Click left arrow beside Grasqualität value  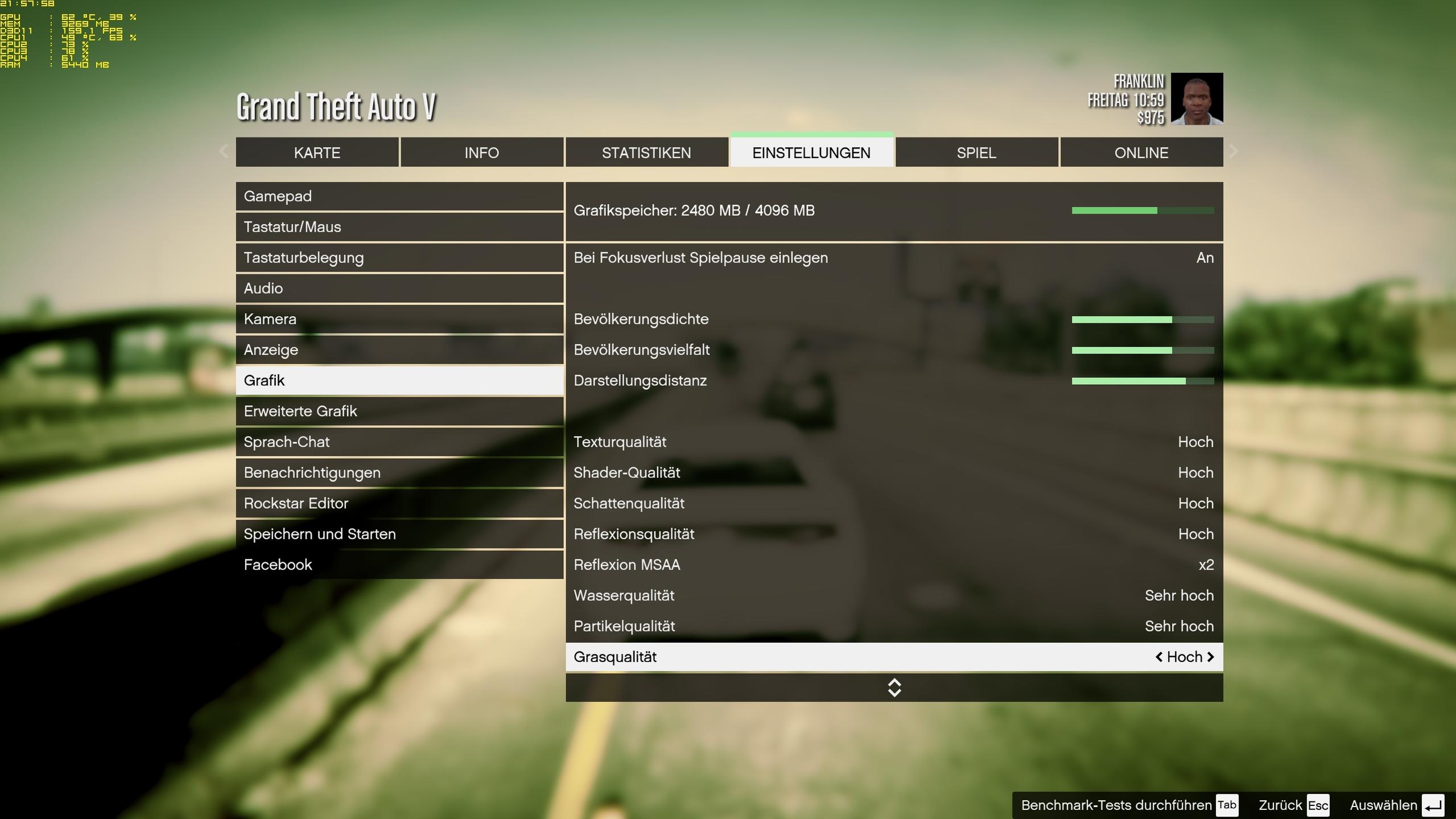tap(1158, 657)
